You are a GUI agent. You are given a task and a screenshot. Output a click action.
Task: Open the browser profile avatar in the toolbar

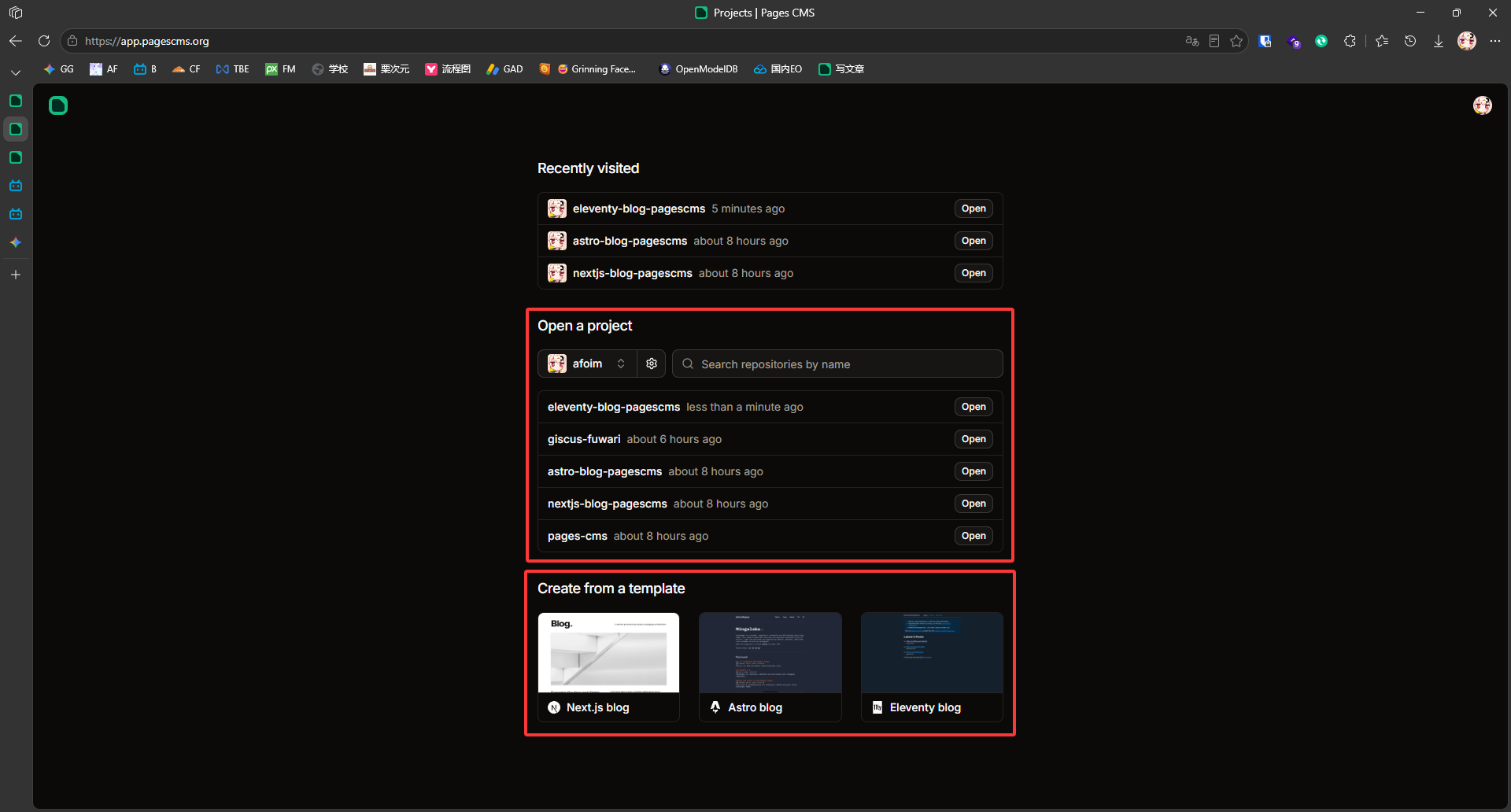pyautogui.click(x=1467, y=41)
